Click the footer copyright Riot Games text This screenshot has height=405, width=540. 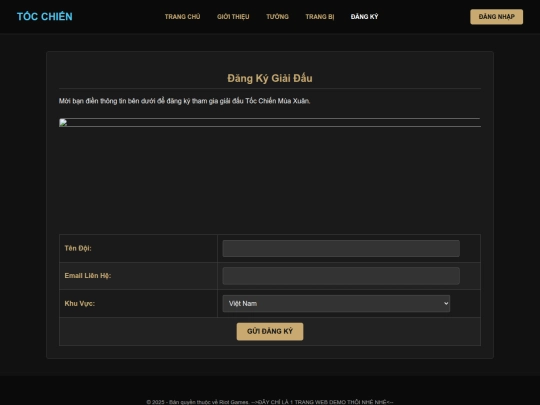click(x=270, y=402)
